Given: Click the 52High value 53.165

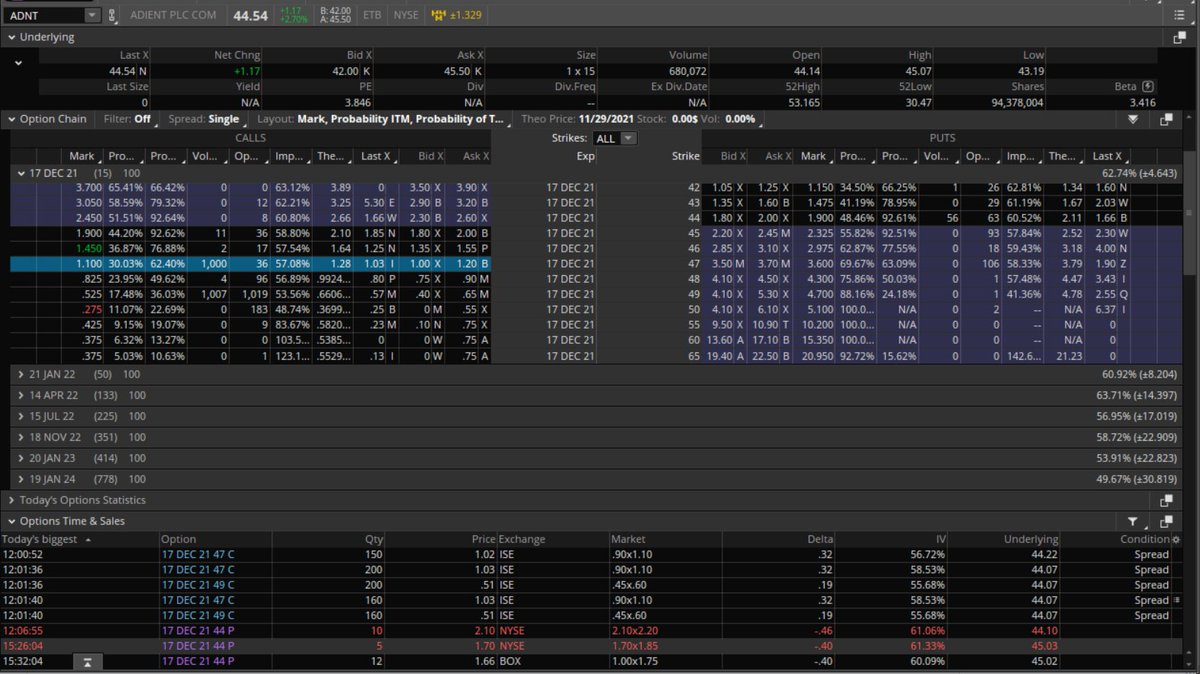Looking at the screenshot, I should (x=804, y=102).
